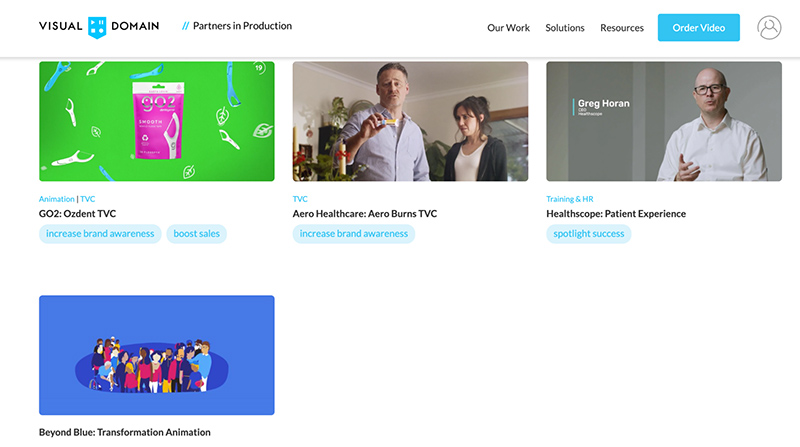Click the Order Video button
Viewport: 800px width, 447px height.
tap(698, 28)
